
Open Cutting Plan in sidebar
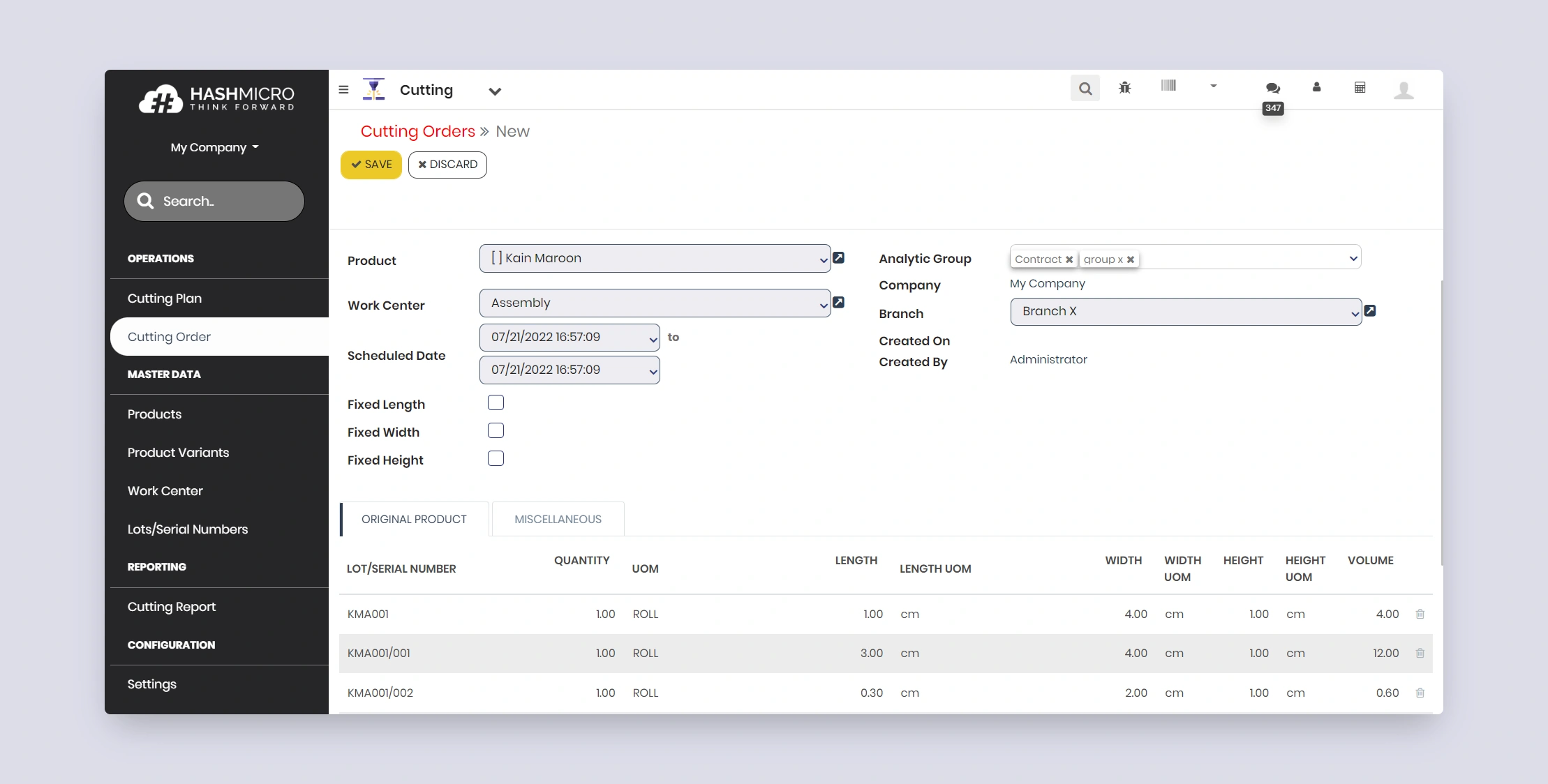click(x=165, y=299)
